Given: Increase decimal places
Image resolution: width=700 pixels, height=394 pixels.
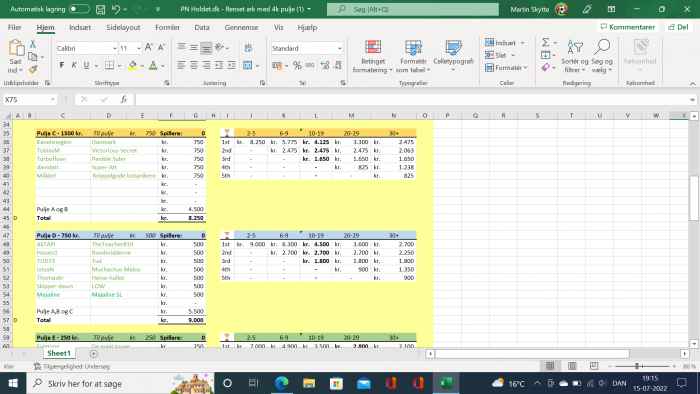Looking at the screenshot, I should [x=325, y=66].
